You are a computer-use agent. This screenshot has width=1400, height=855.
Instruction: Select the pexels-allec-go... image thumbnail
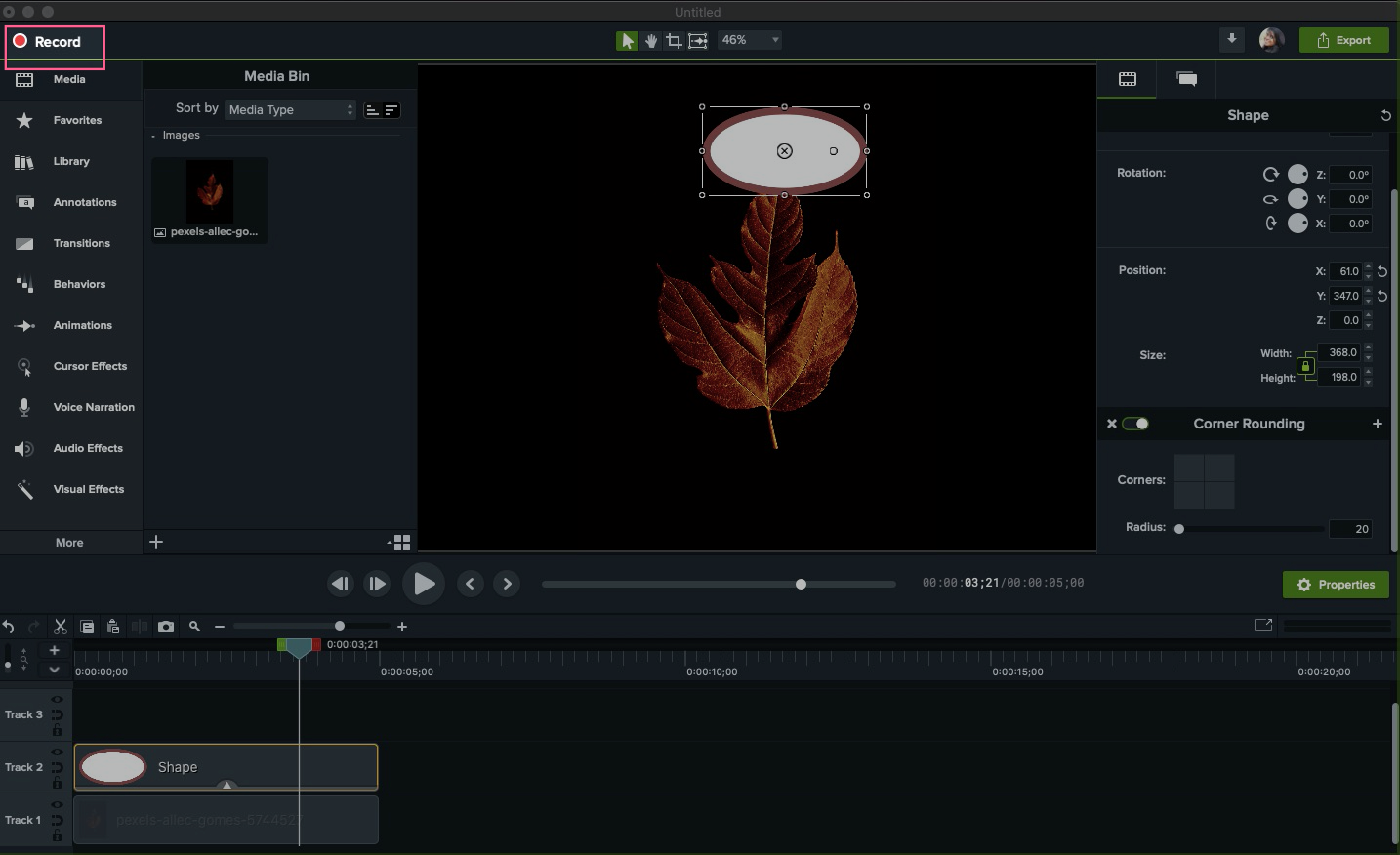(x=210, y=193)
